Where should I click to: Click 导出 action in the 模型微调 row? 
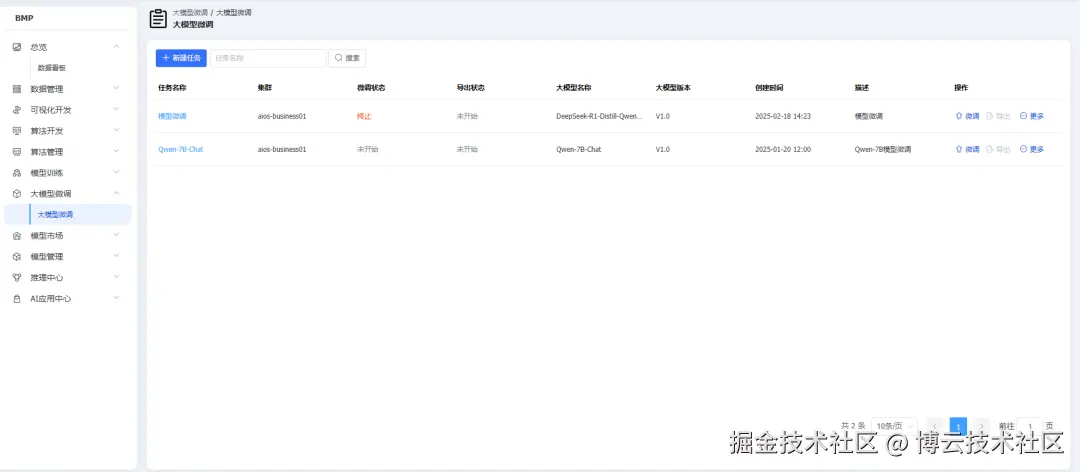pos(999,116)
